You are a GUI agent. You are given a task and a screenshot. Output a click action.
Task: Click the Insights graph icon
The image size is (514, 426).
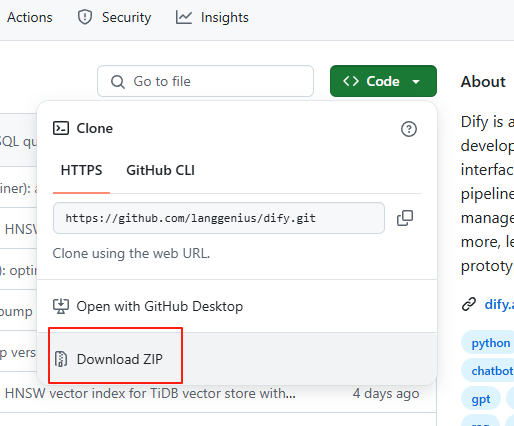pyautogui.click(x=184, y=17)
